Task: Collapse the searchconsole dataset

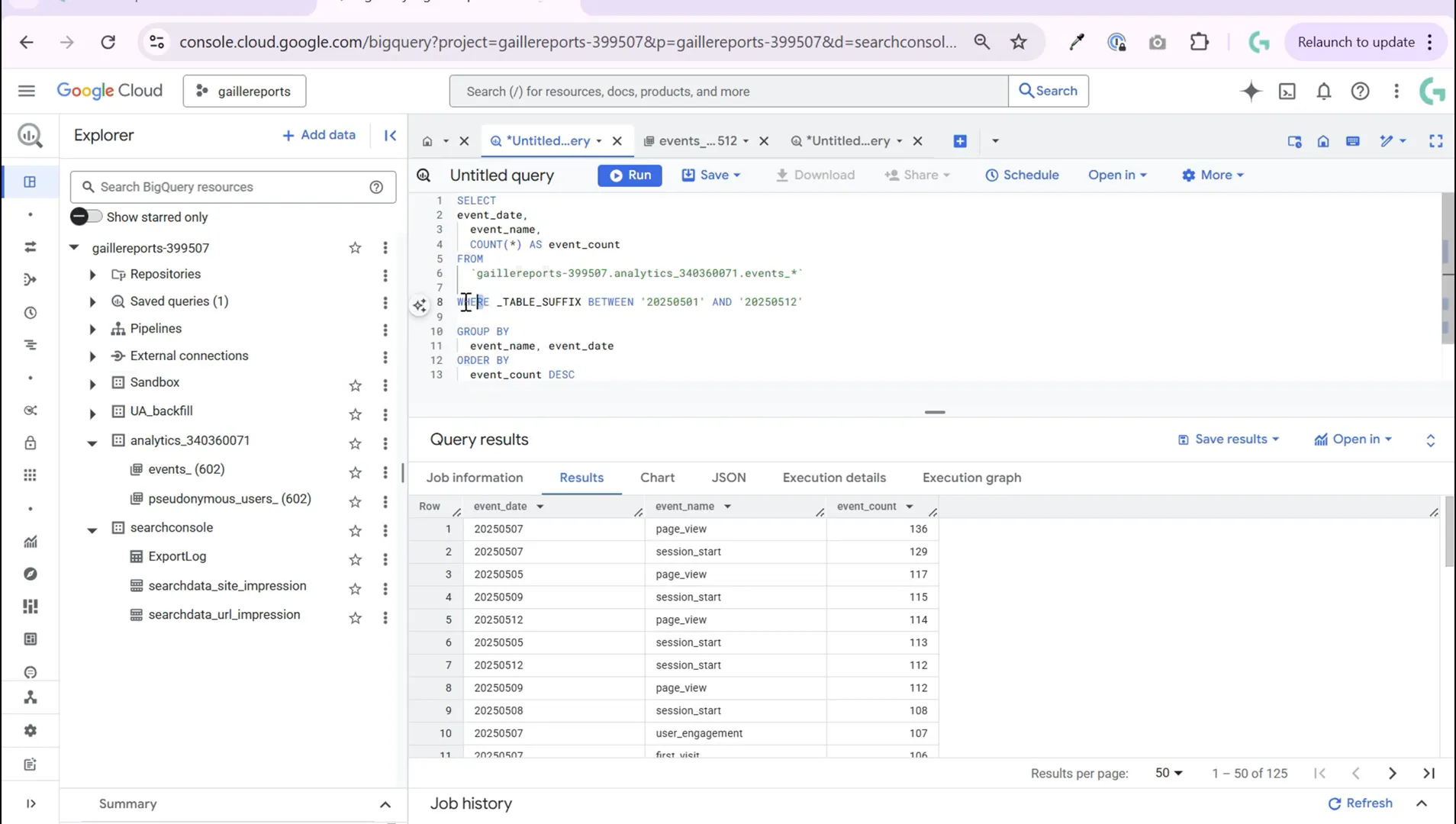Action: (x=92, y=529)
